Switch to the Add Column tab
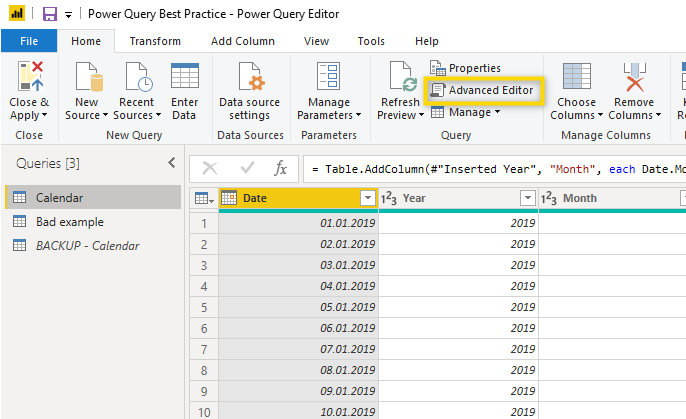The width and height of the screenshot is (686, 419). tap(243, 41)
